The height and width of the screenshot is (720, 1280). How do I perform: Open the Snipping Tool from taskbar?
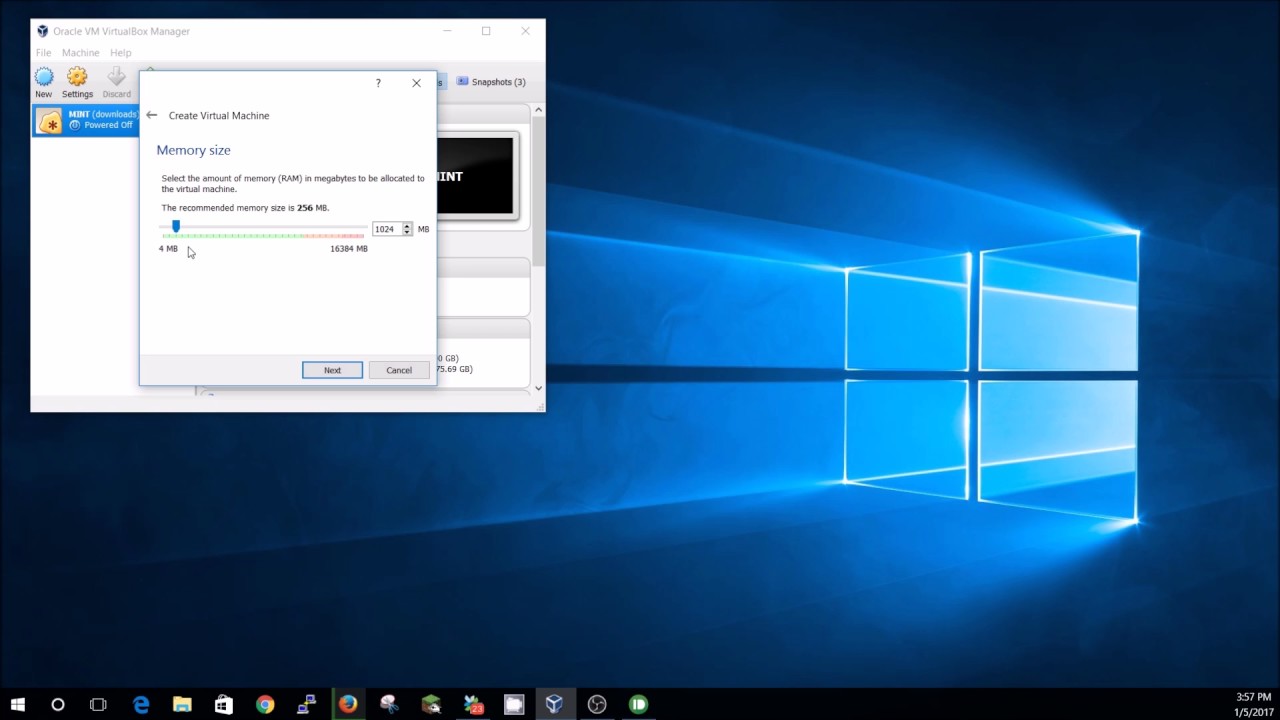pyautogui.click(x=389, y=704)
